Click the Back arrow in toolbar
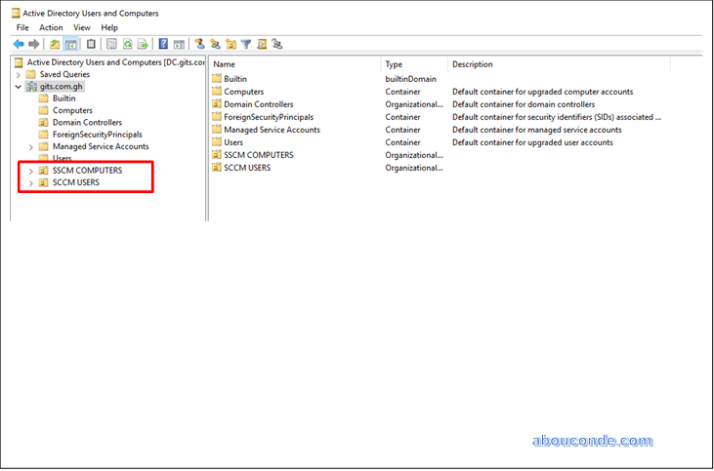The width and height of the screenshot is (714, 471). 18,44
